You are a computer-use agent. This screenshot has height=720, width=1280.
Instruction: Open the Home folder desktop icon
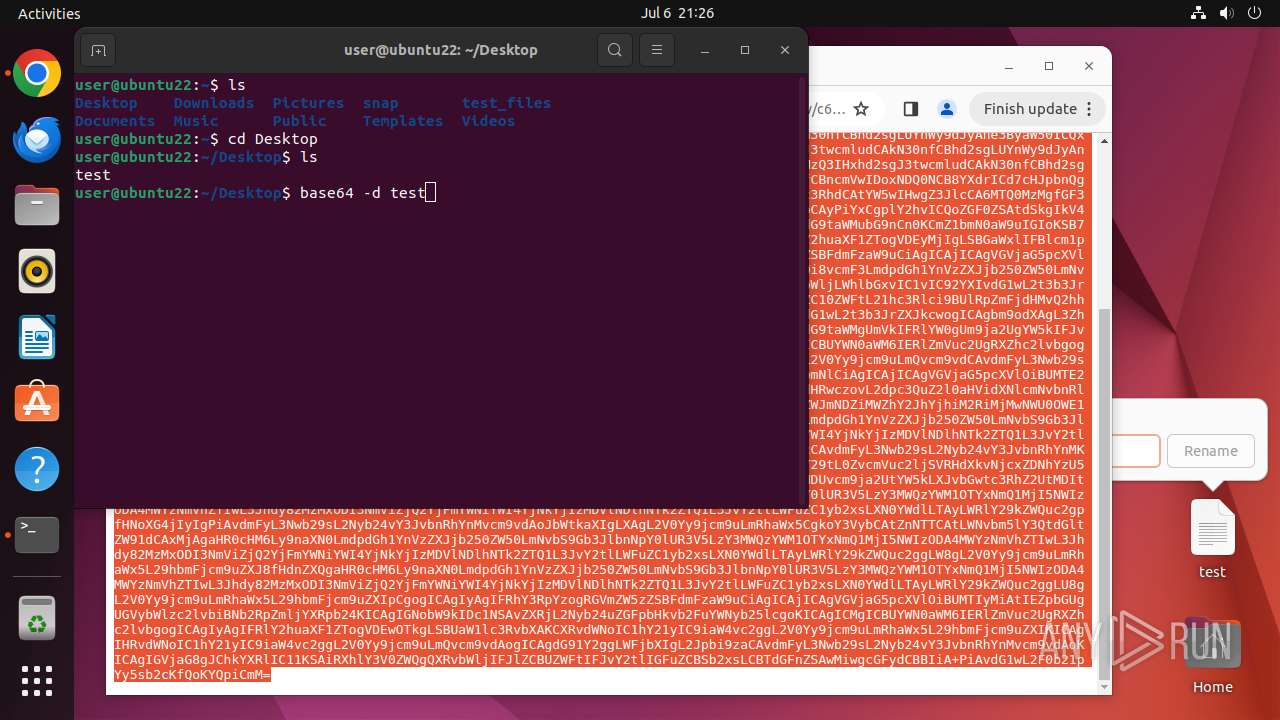[x=1212, y=655]
